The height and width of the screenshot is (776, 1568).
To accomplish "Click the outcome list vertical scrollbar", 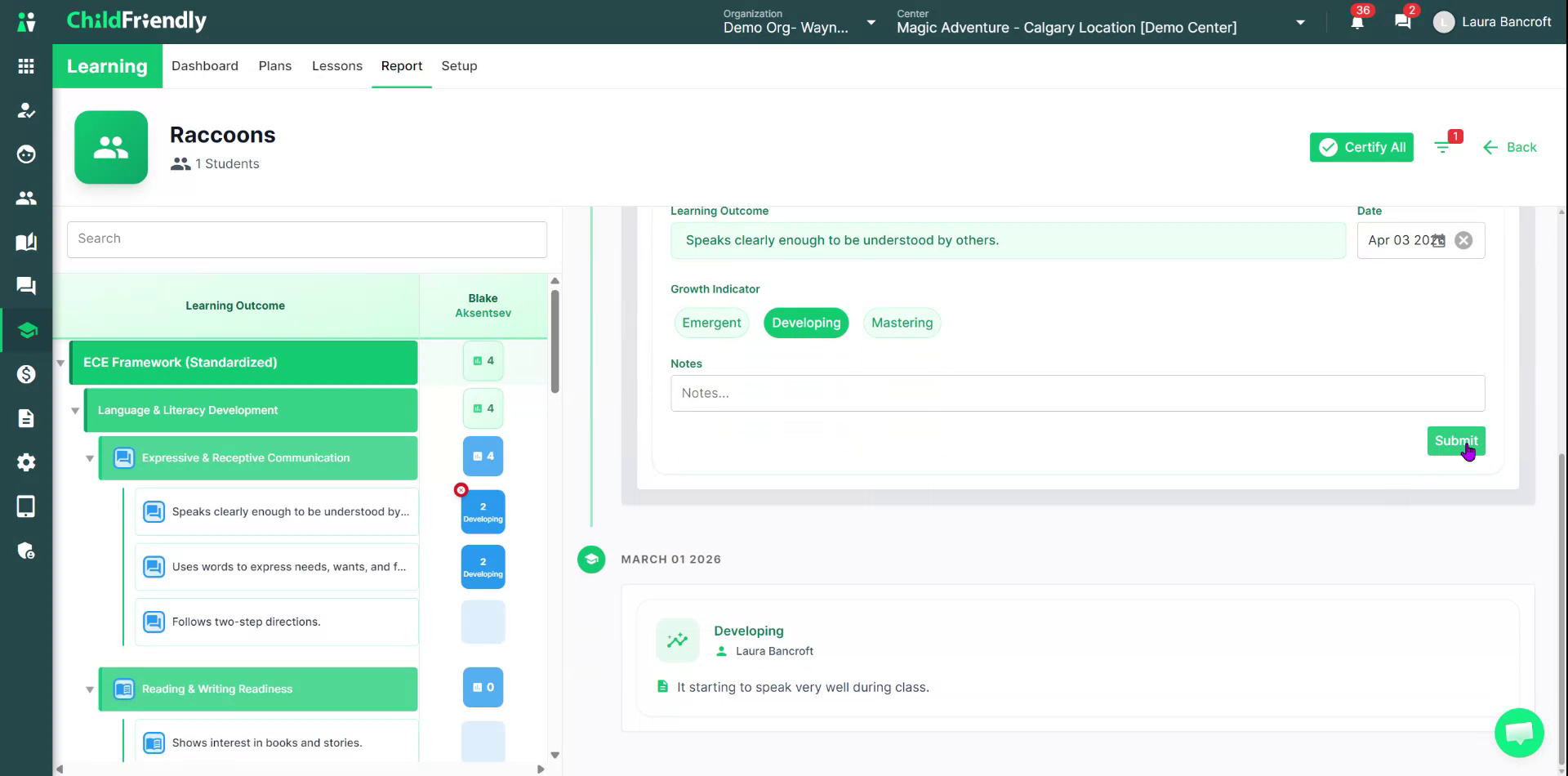I will (555, 341).
